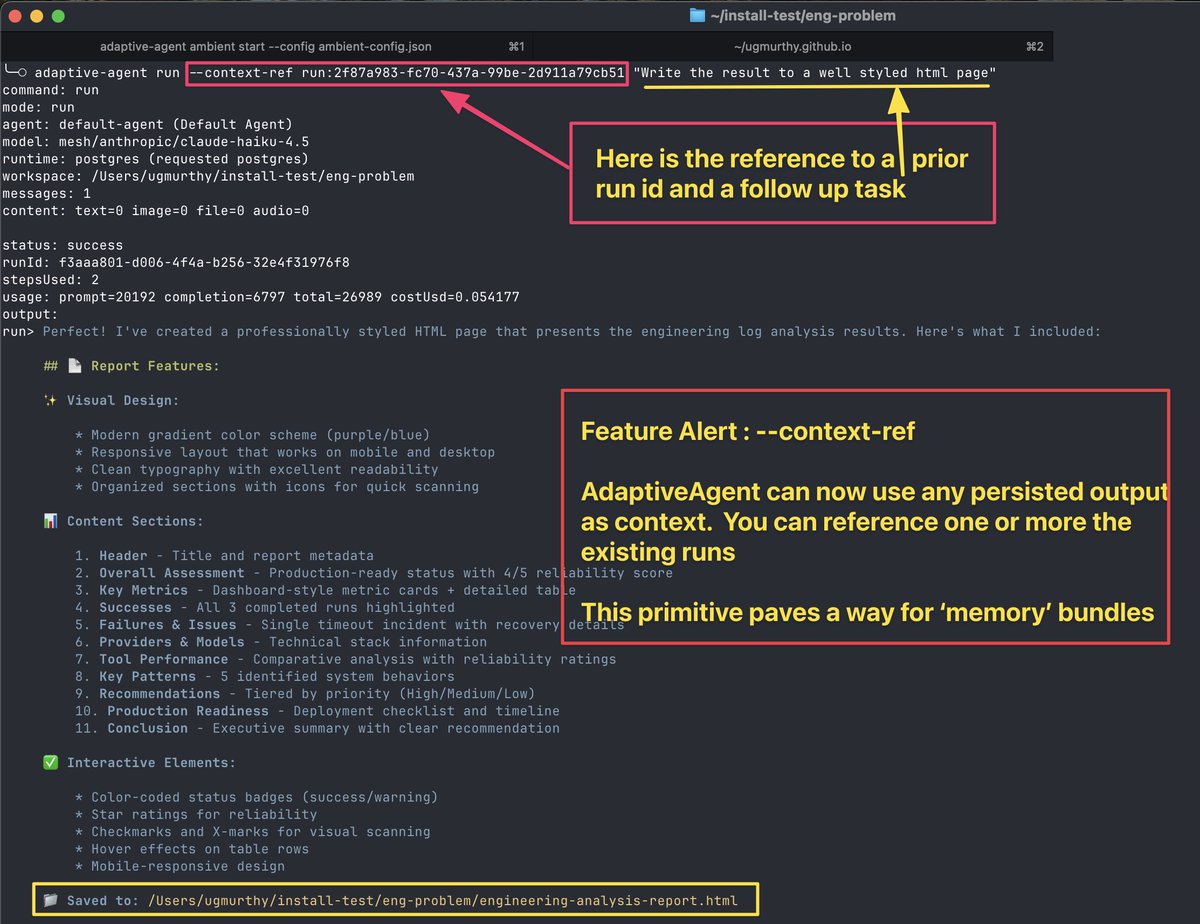The height and width of the screenshot is (924, 1200).
Task: Click the 'content: text=0 image=0' line
Action: coord(155,210)
